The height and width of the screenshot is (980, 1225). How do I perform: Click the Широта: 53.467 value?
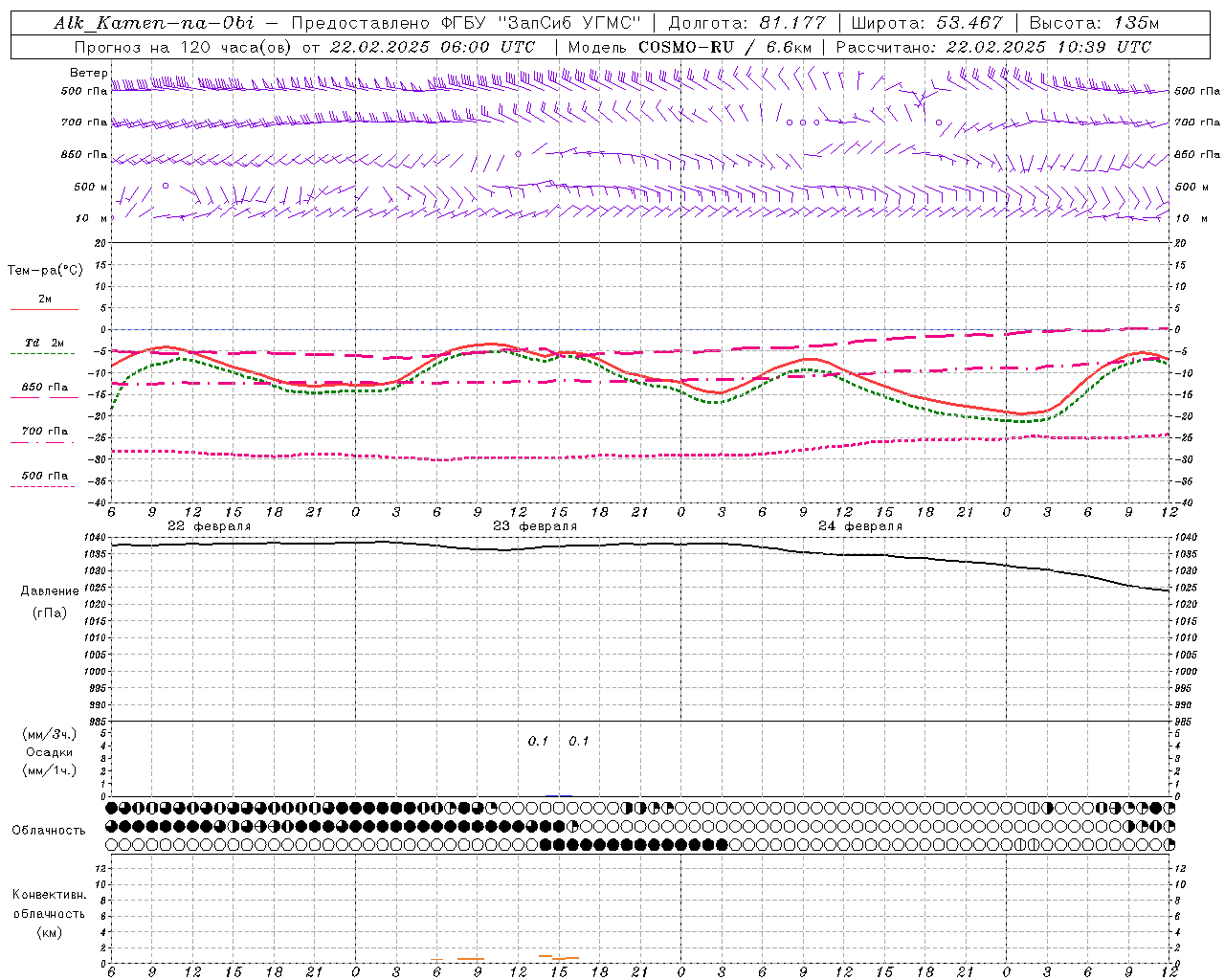(926, 23)
